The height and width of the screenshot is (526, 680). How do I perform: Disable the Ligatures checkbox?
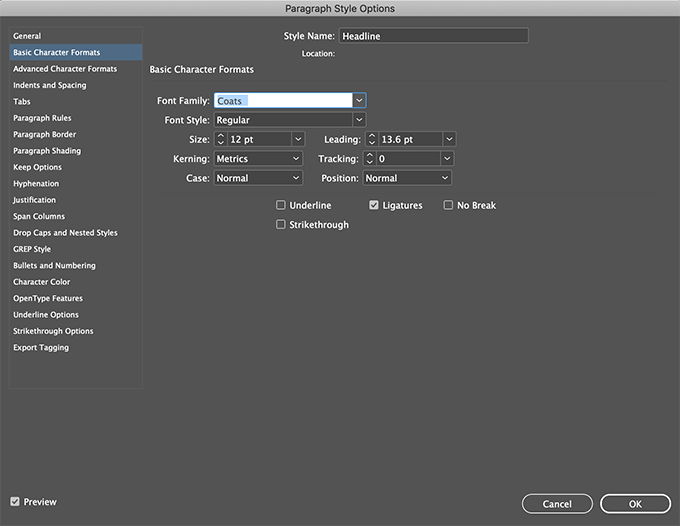point(374,205)
